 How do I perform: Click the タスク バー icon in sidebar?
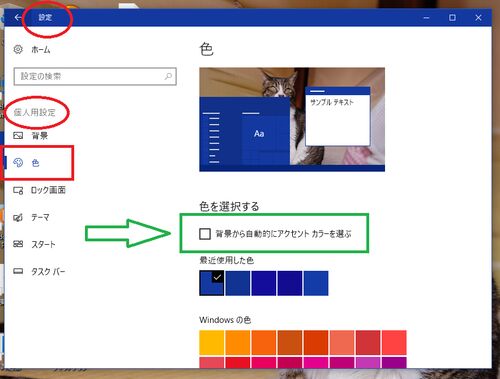[18, 271]
